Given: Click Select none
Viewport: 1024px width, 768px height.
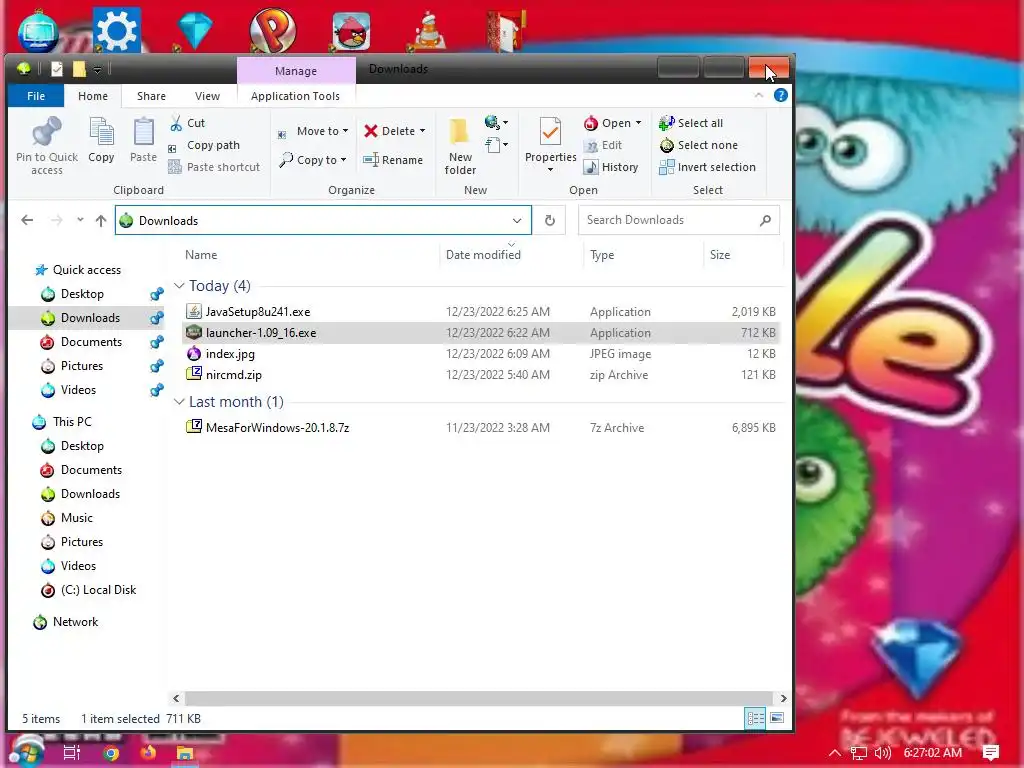Looking at the screenshot, I should [699, 145].
